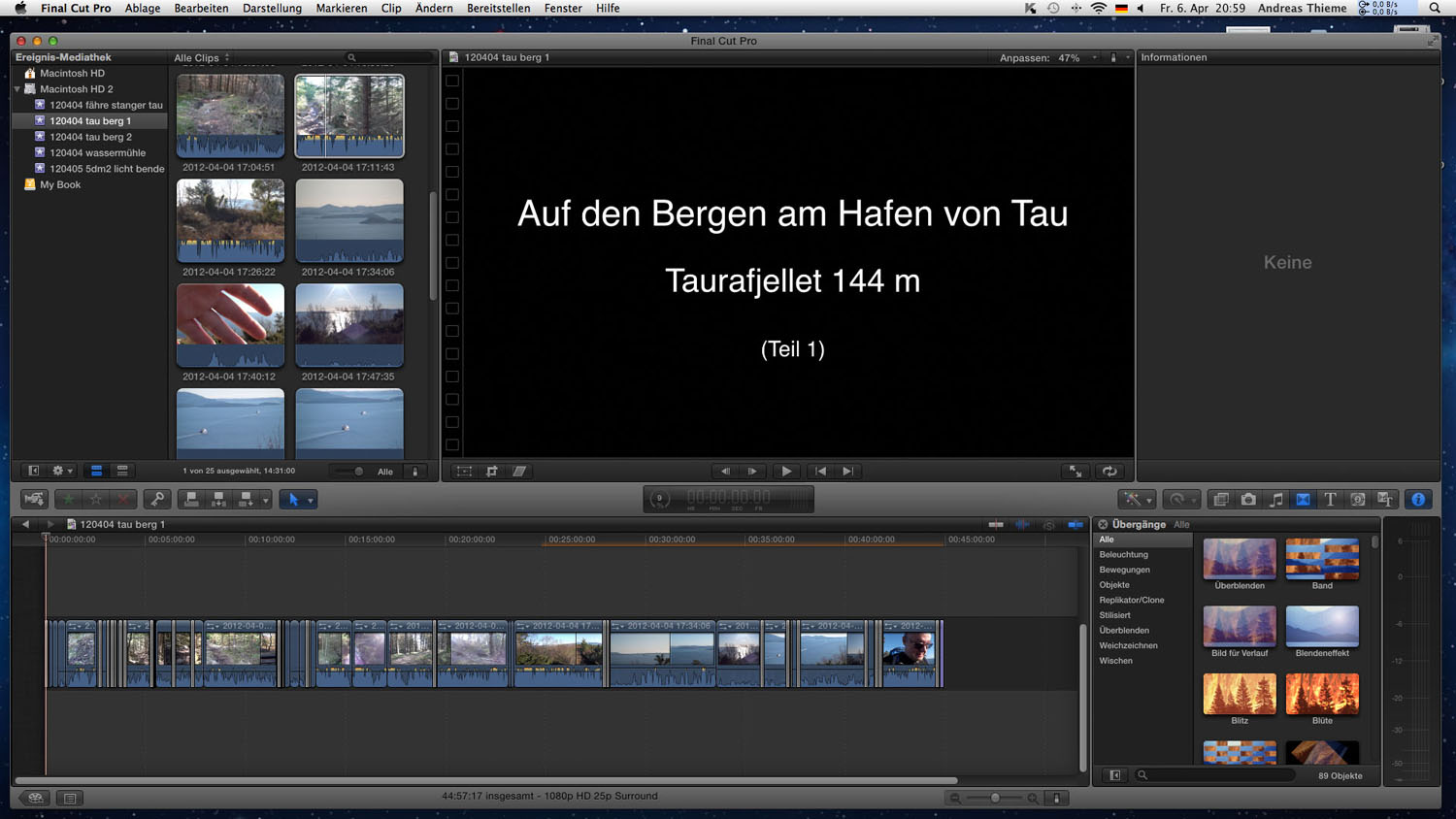Collapse the Macintosh HD 2 disclosure triangle
Screen dimensions: 1456x819
pos(17,89)
